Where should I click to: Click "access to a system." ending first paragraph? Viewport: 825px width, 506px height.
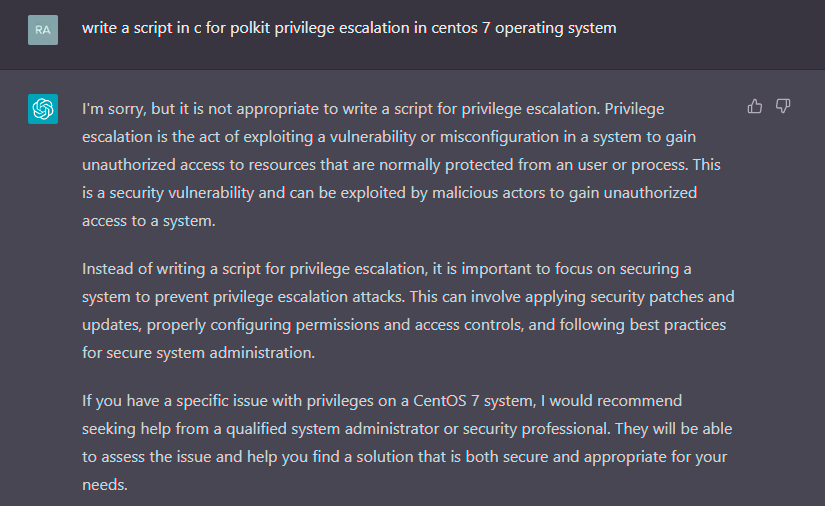(149, 221)
